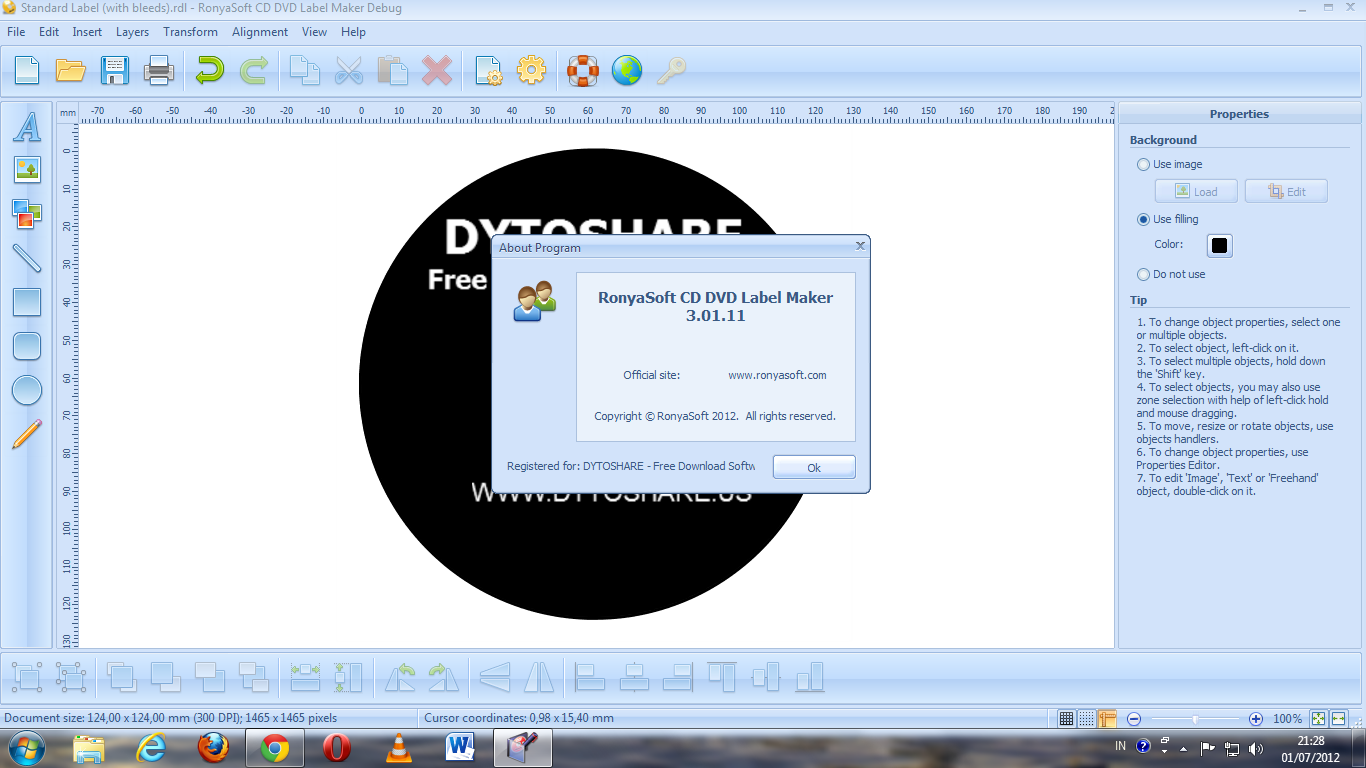Select the Freehand pencil tool
The width and height of the screenshot is (1366, 768).
(27, 434)
